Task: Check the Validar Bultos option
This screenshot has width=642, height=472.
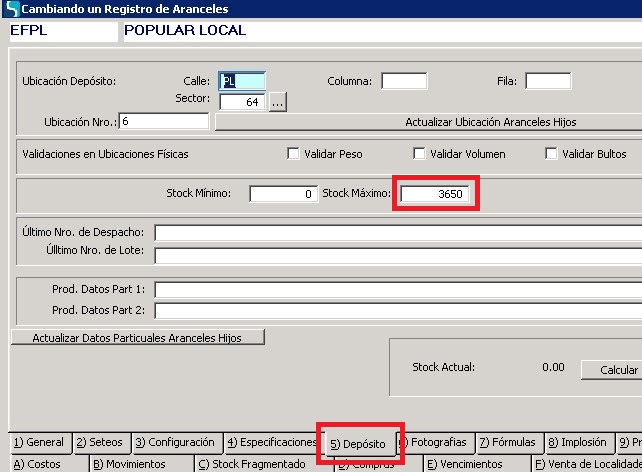Action: point(551,154)
